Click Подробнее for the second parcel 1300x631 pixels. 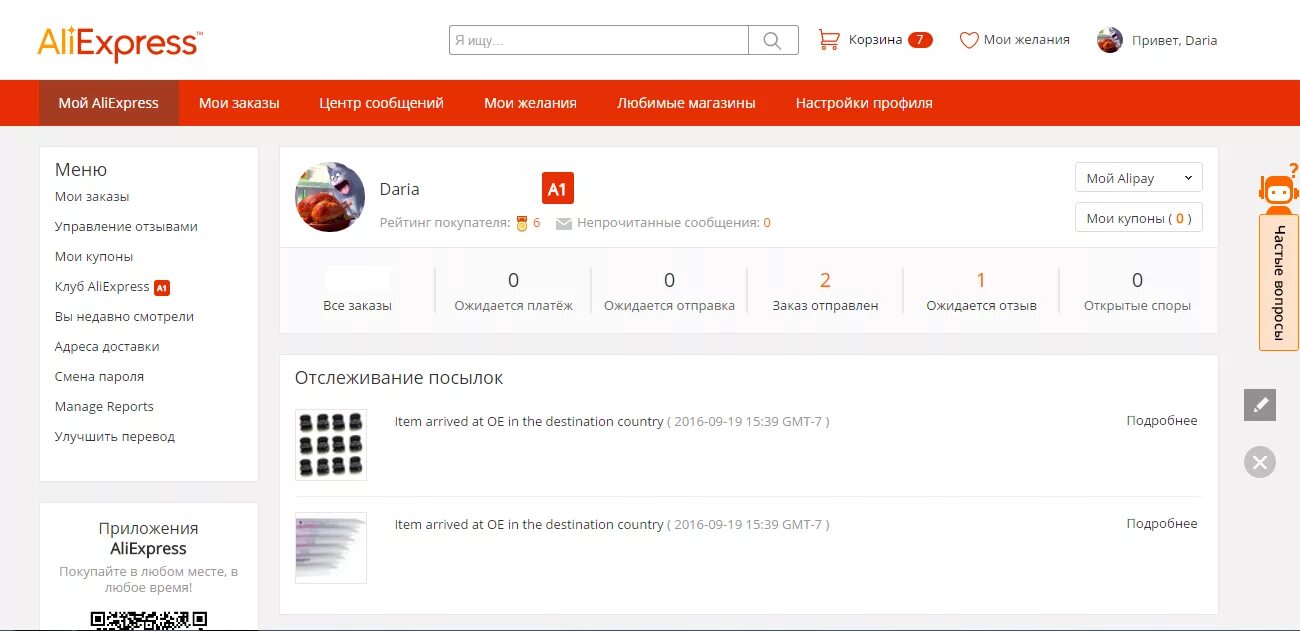tap(1161, 524)
